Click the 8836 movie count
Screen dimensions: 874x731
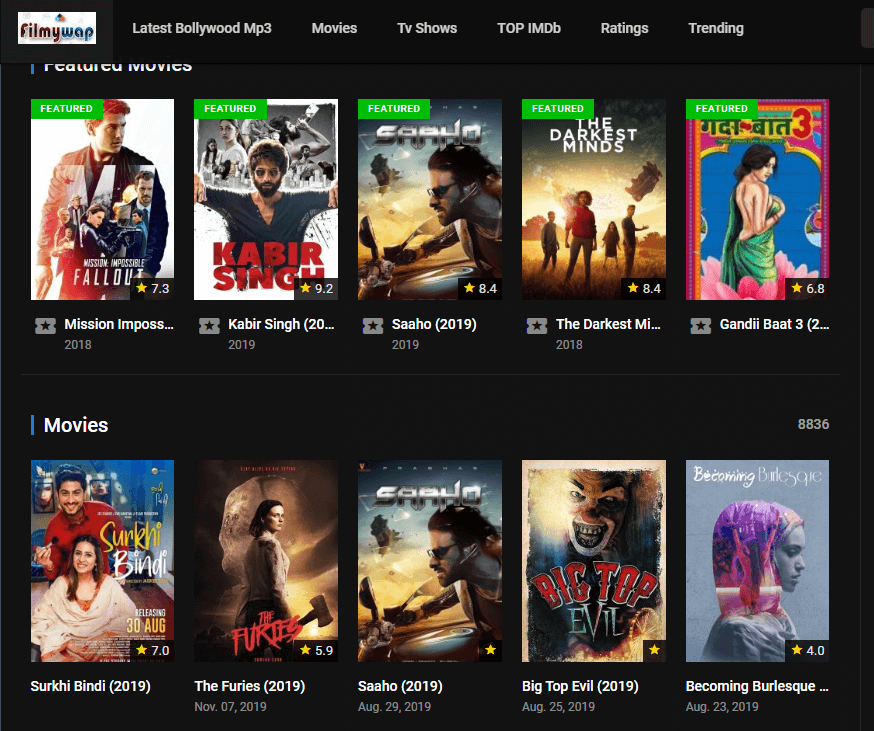(813, 424)
